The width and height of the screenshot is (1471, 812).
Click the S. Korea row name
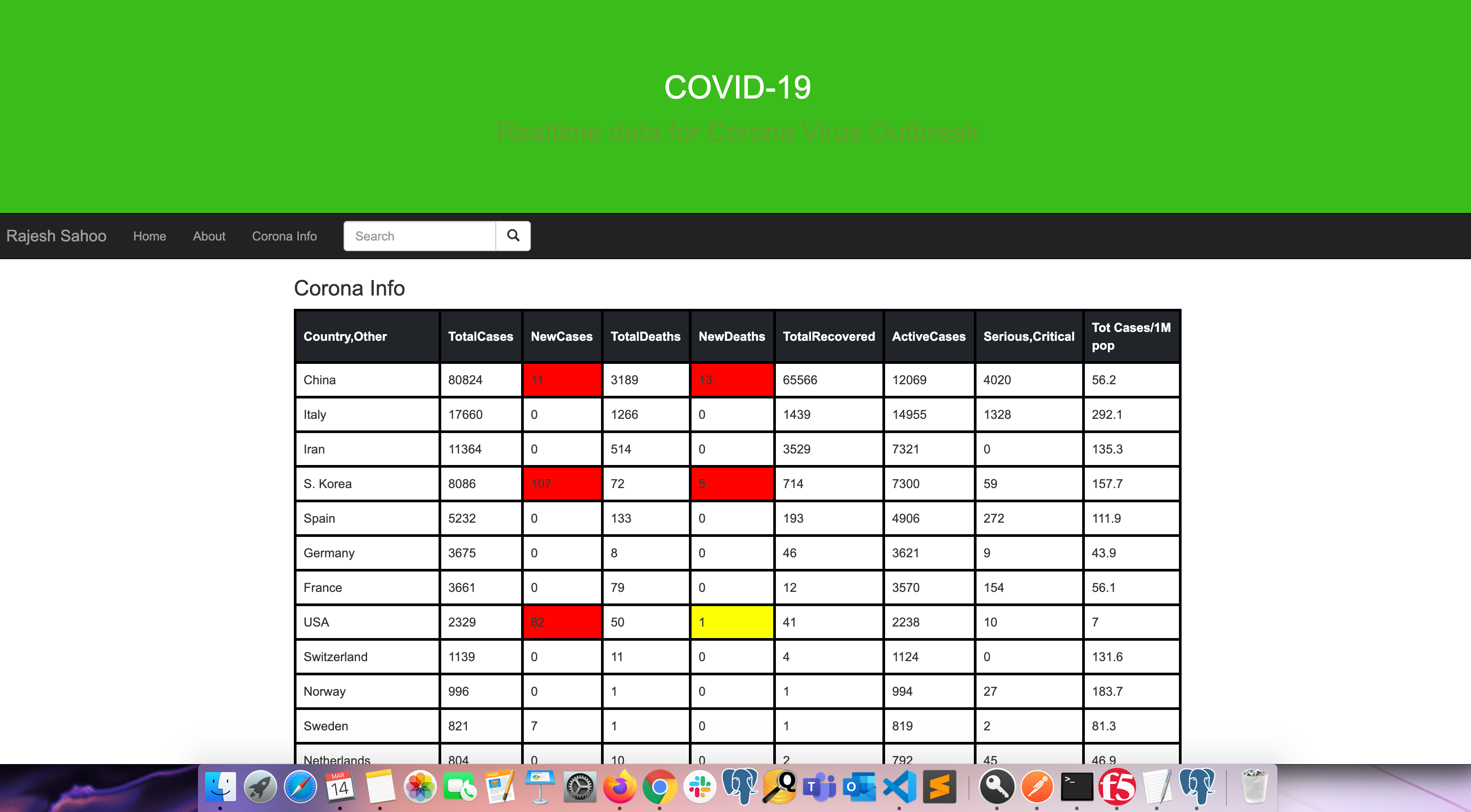coord(328,484)
